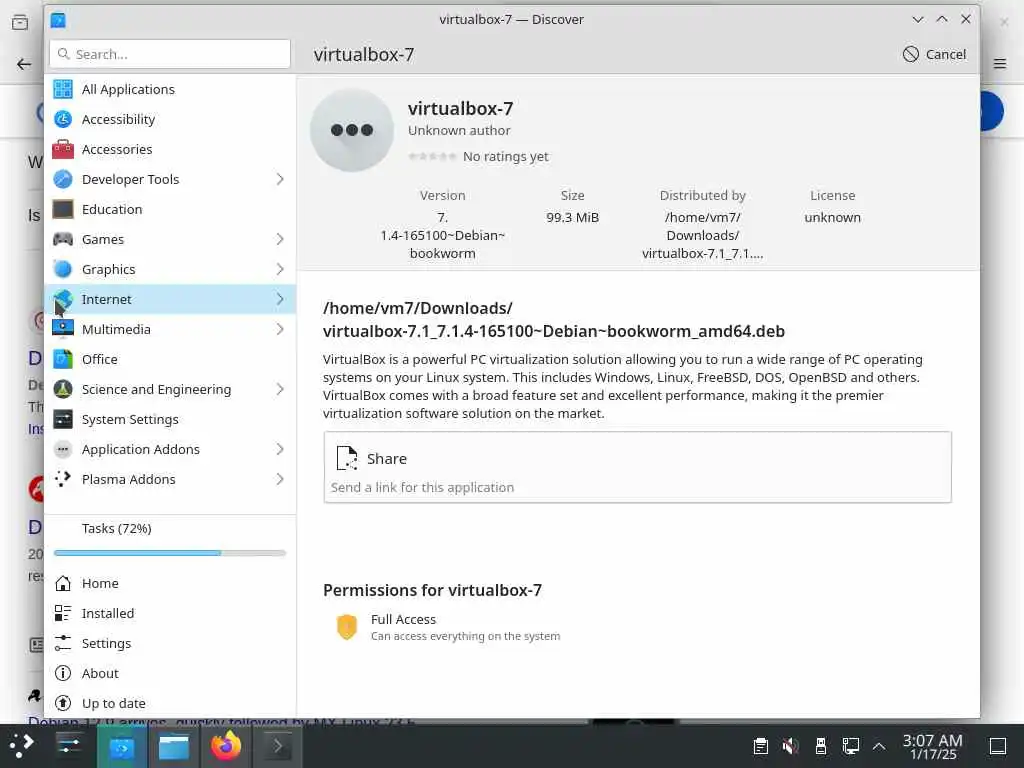Click the Graphics category icon
Viewport: 1024px width, 768px height.
tap(63, 269)
